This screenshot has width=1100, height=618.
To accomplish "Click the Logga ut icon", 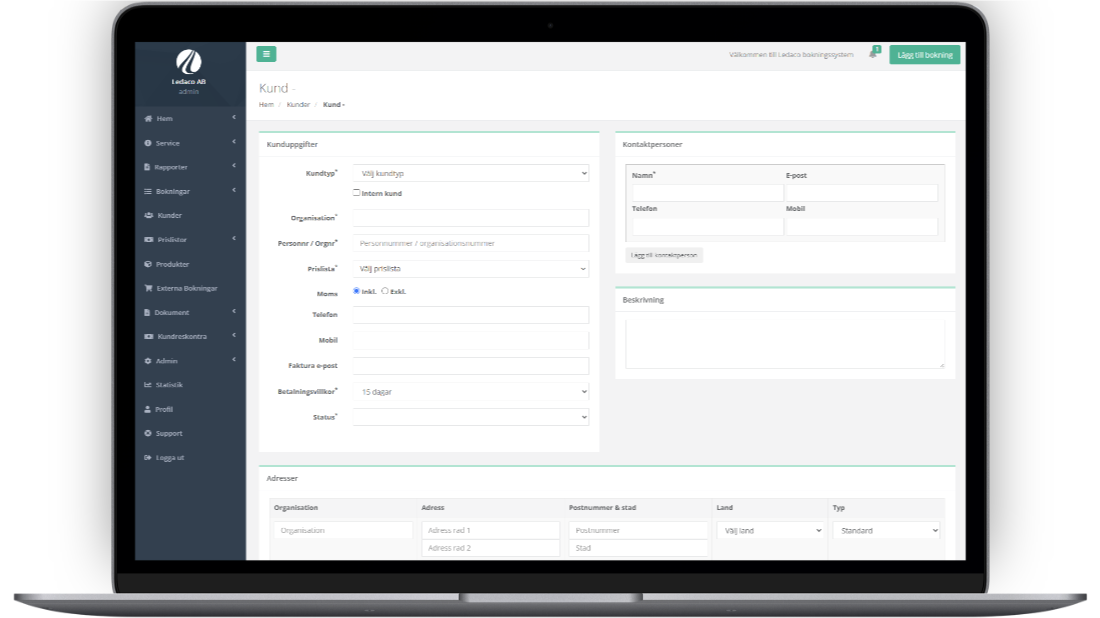I will tap(148, 458).
